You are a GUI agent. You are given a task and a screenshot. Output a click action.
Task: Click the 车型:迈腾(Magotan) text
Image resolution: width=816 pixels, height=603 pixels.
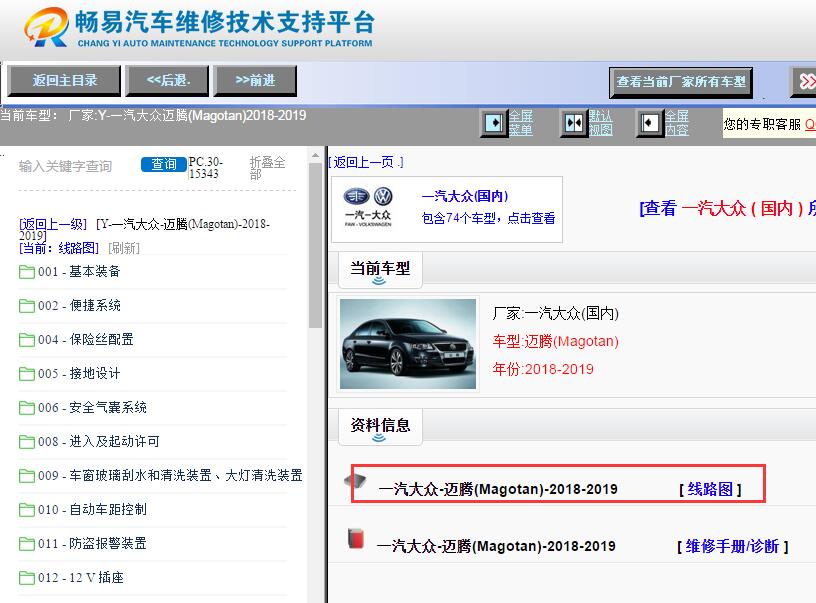555,341
